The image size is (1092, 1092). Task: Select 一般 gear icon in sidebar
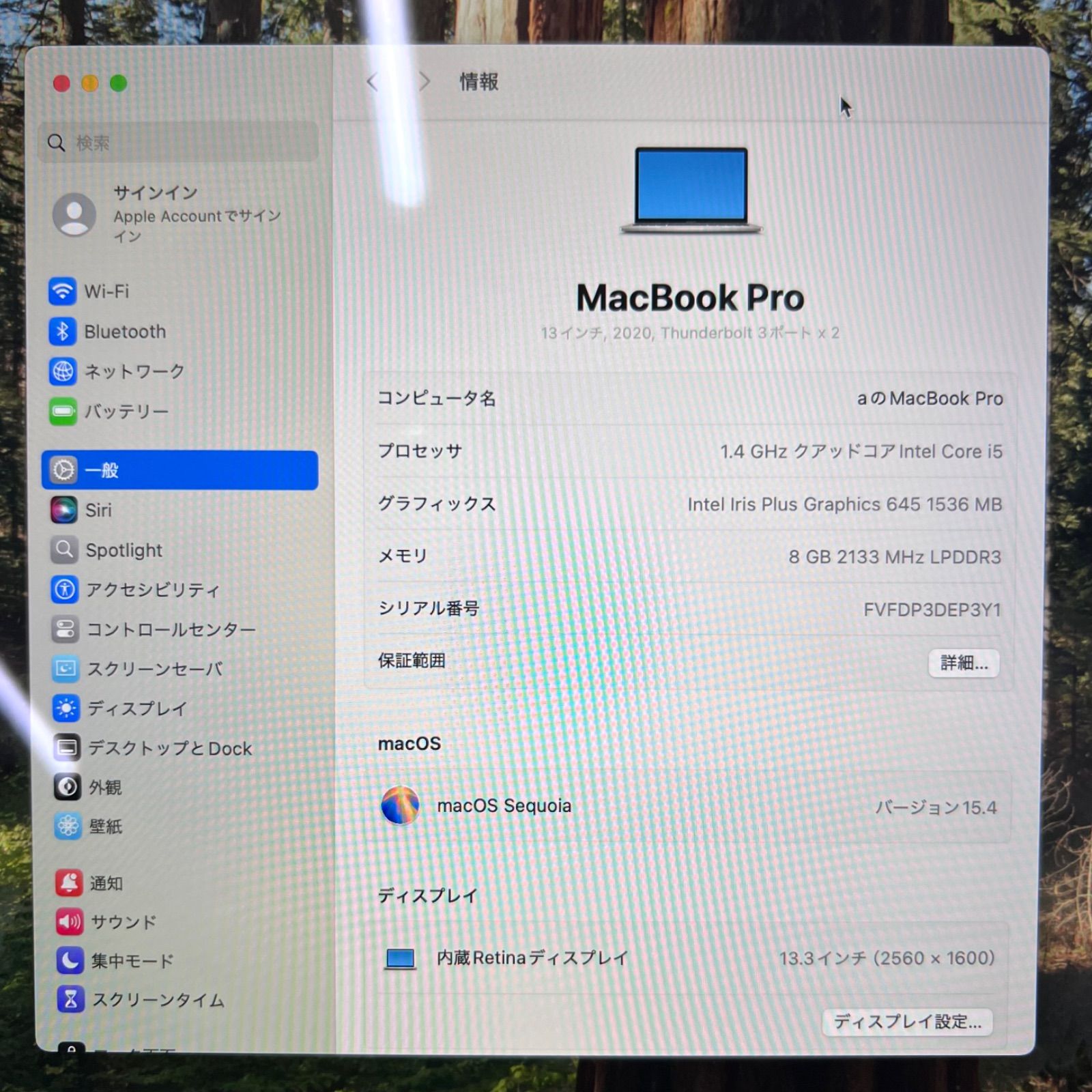[x=63, y=470]
